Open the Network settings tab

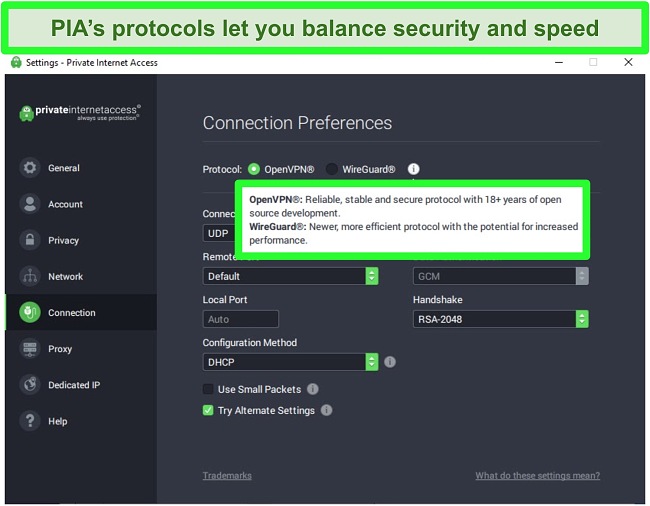pos(81,276)
